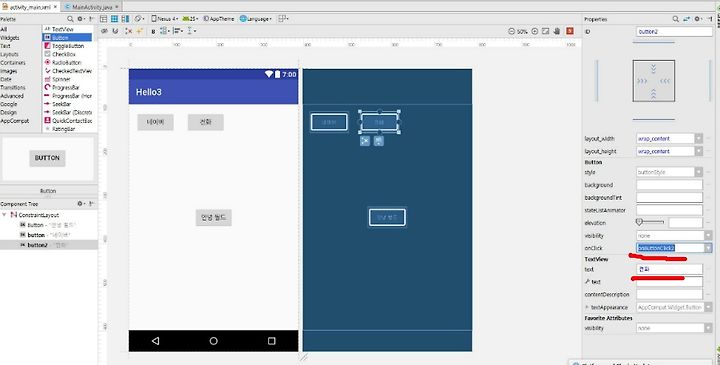Screen dimensions: 720x365
Task: Click 전화 button in design preview
Action: click(x=205, y=122)
